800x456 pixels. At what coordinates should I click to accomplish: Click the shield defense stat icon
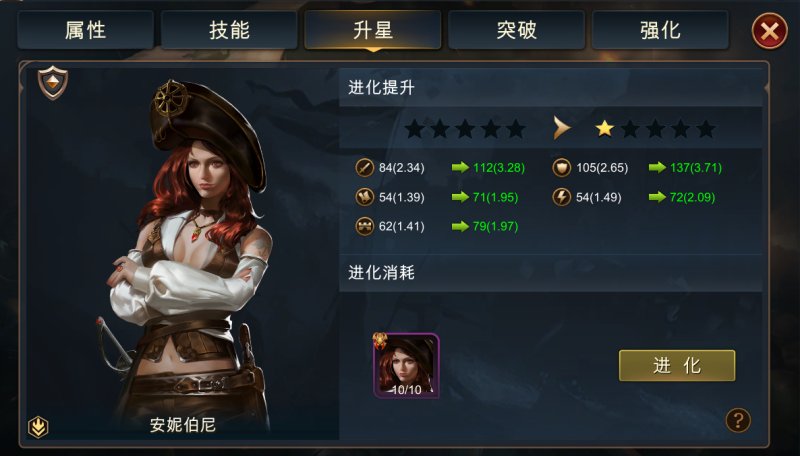coord(561,167)
